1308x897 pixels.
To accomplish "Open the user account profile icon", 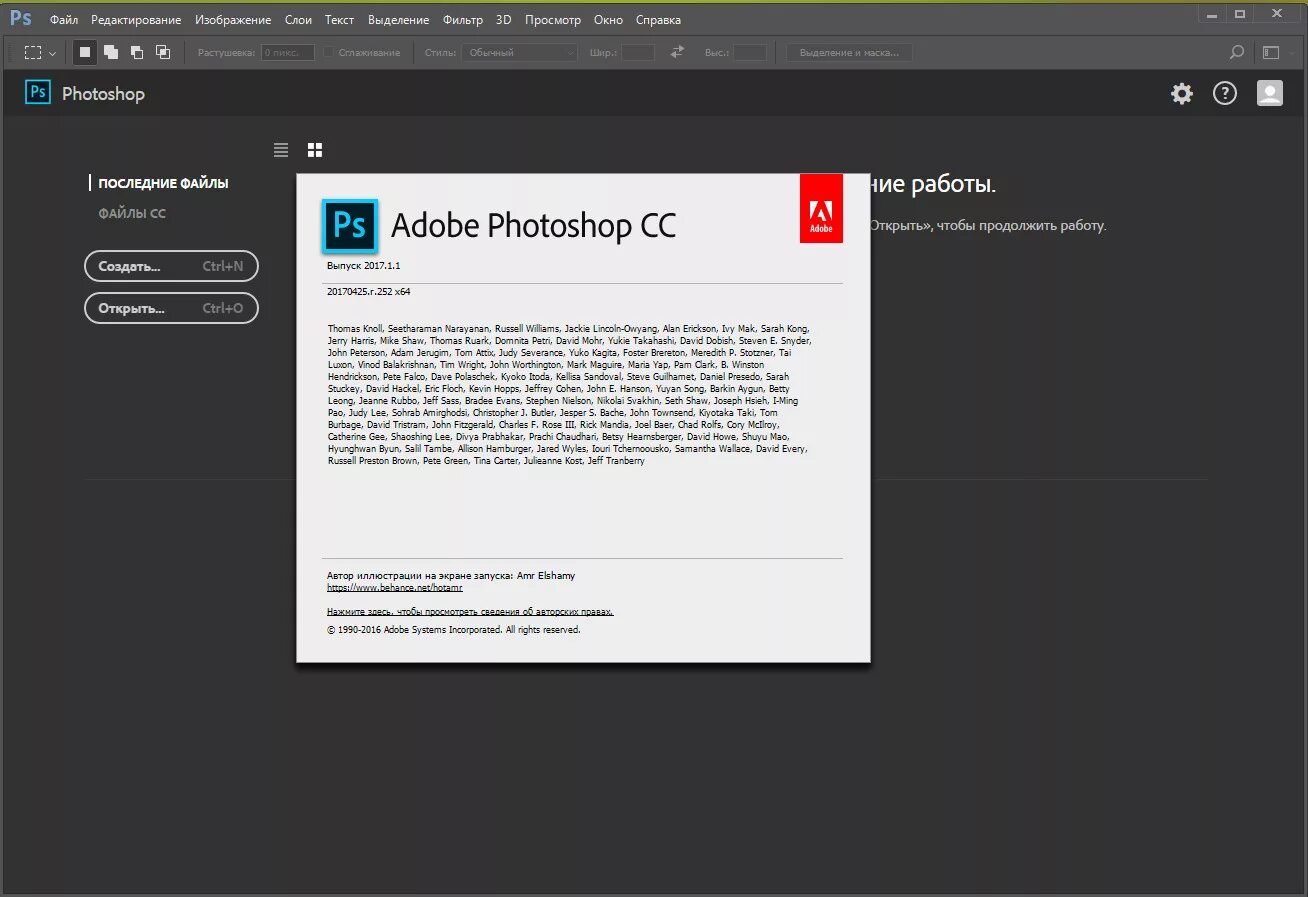I will 1269,94.
